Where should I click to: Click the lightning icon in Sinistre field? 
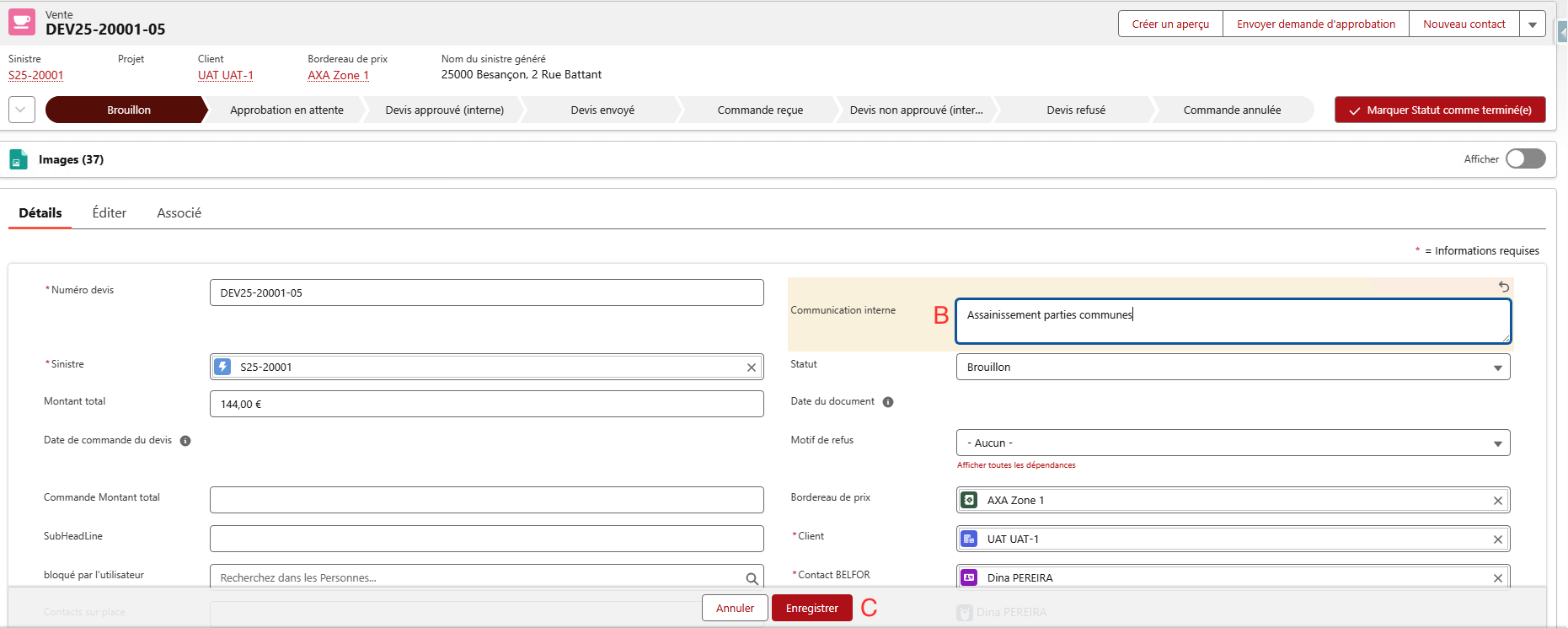tap(222, 367)
